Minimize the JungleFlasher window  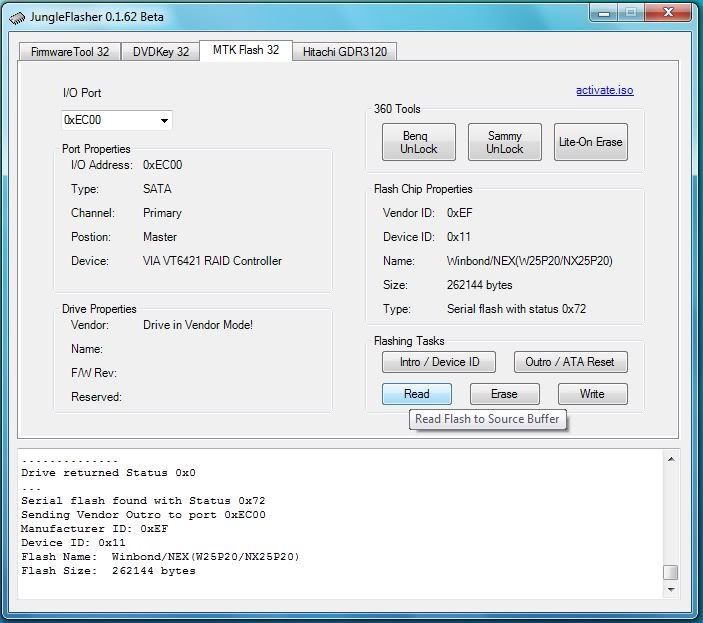[x=604, y=13]
